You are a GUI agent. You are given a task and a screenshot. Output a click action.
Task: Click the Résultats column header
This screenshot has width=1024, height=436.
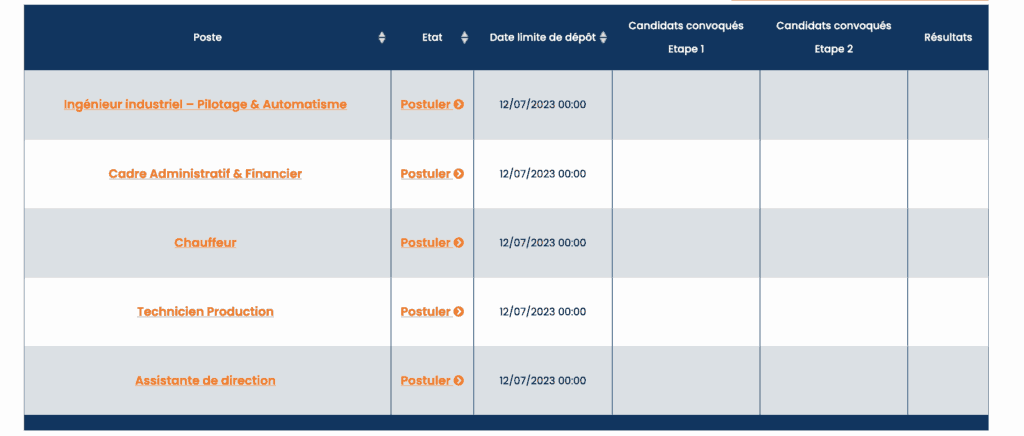click(948, 38)
